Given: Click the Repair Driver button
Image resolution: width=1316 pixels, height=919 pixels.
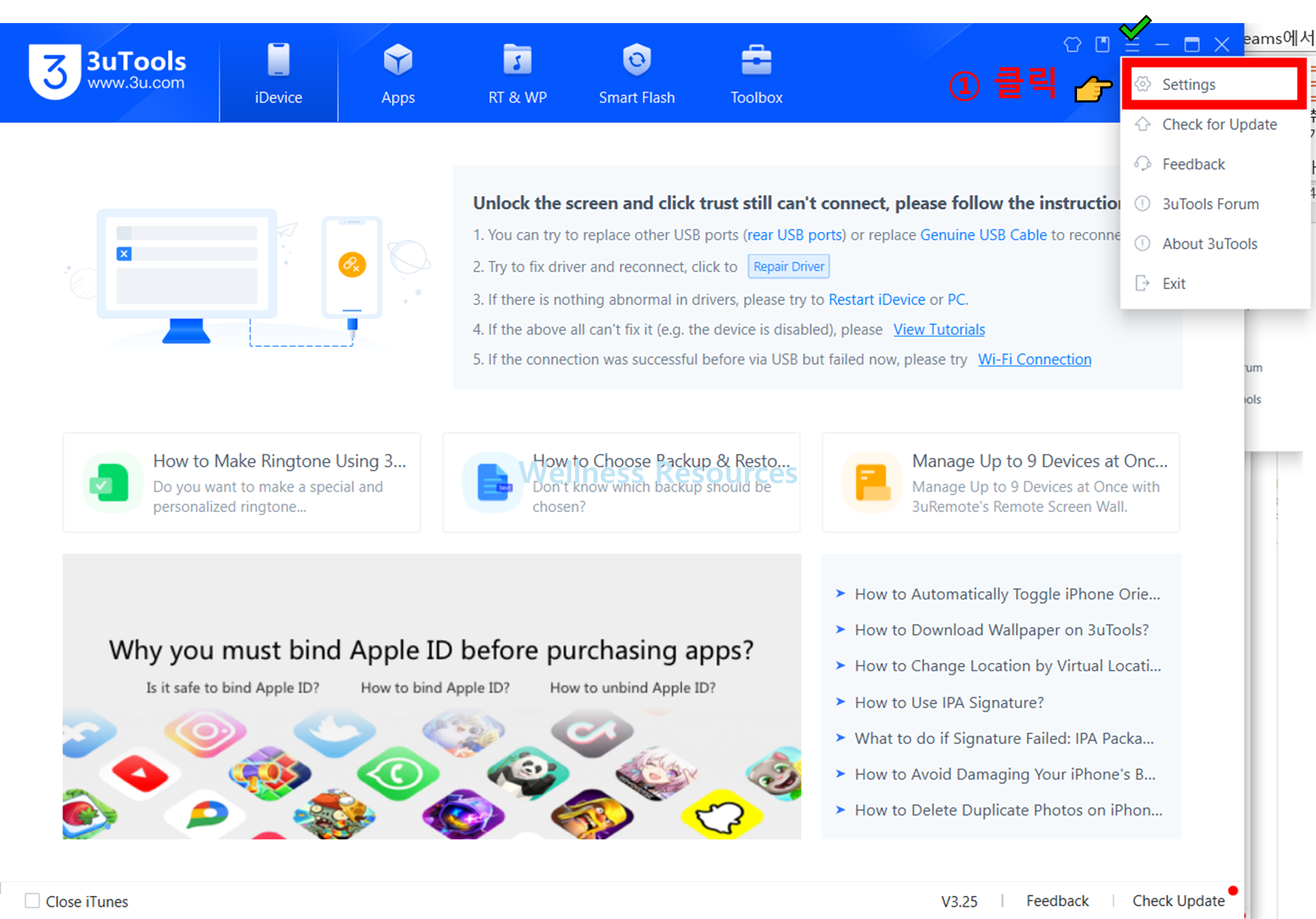Looking at the screenshot, I should tap(789, 267).
